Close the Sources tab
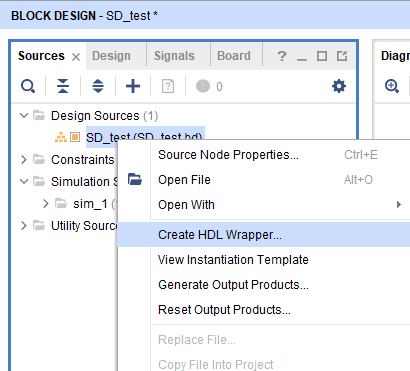The height and width of the screenshot is (371, 410). [x=76, y=57]
